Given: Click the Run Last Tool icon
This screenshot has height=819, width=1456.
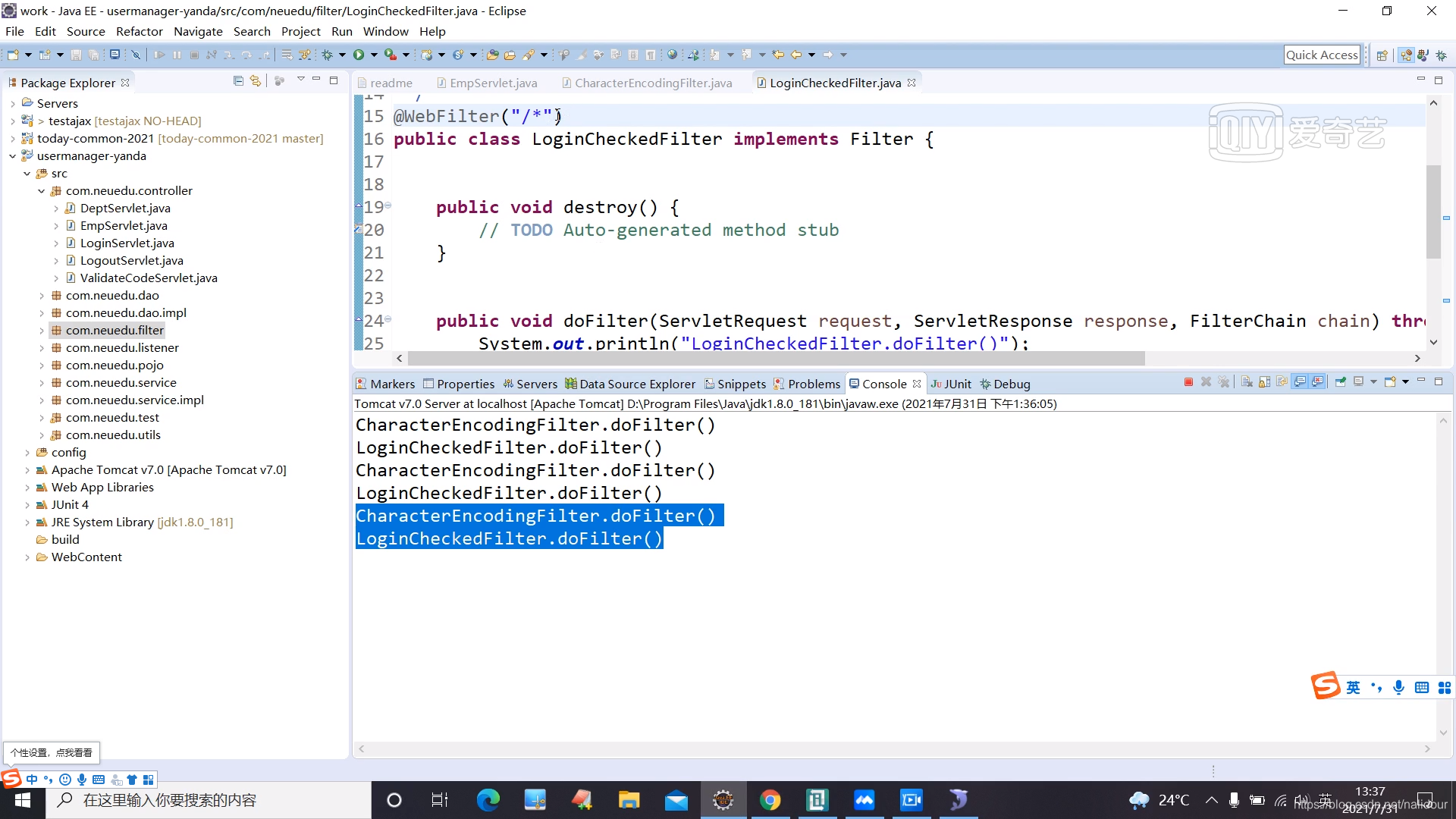Looking at the screenshot, I should tap(390, 55).
